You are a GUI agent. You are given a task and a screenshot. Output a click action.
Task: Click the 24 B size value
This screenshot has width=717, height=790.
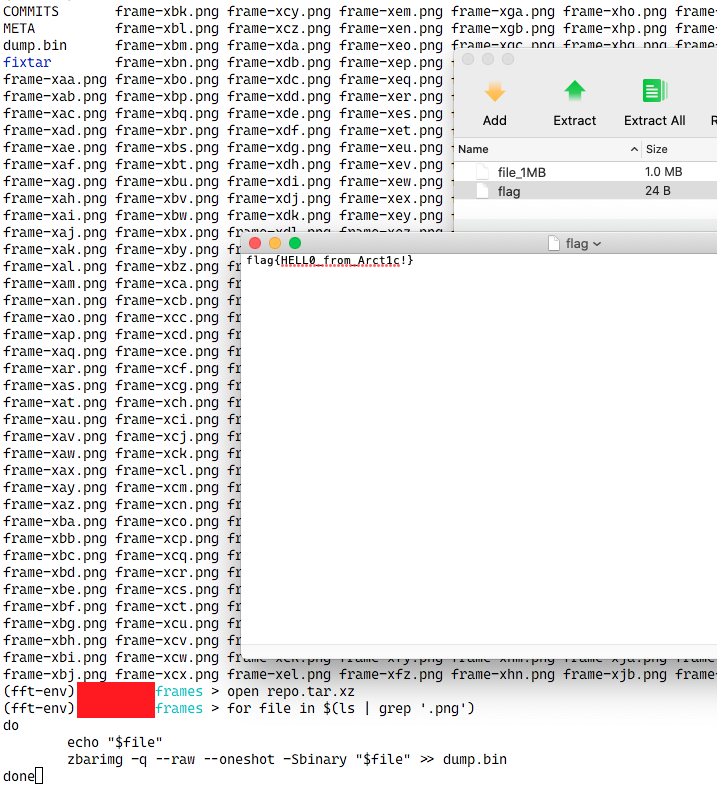coord(657,191)
